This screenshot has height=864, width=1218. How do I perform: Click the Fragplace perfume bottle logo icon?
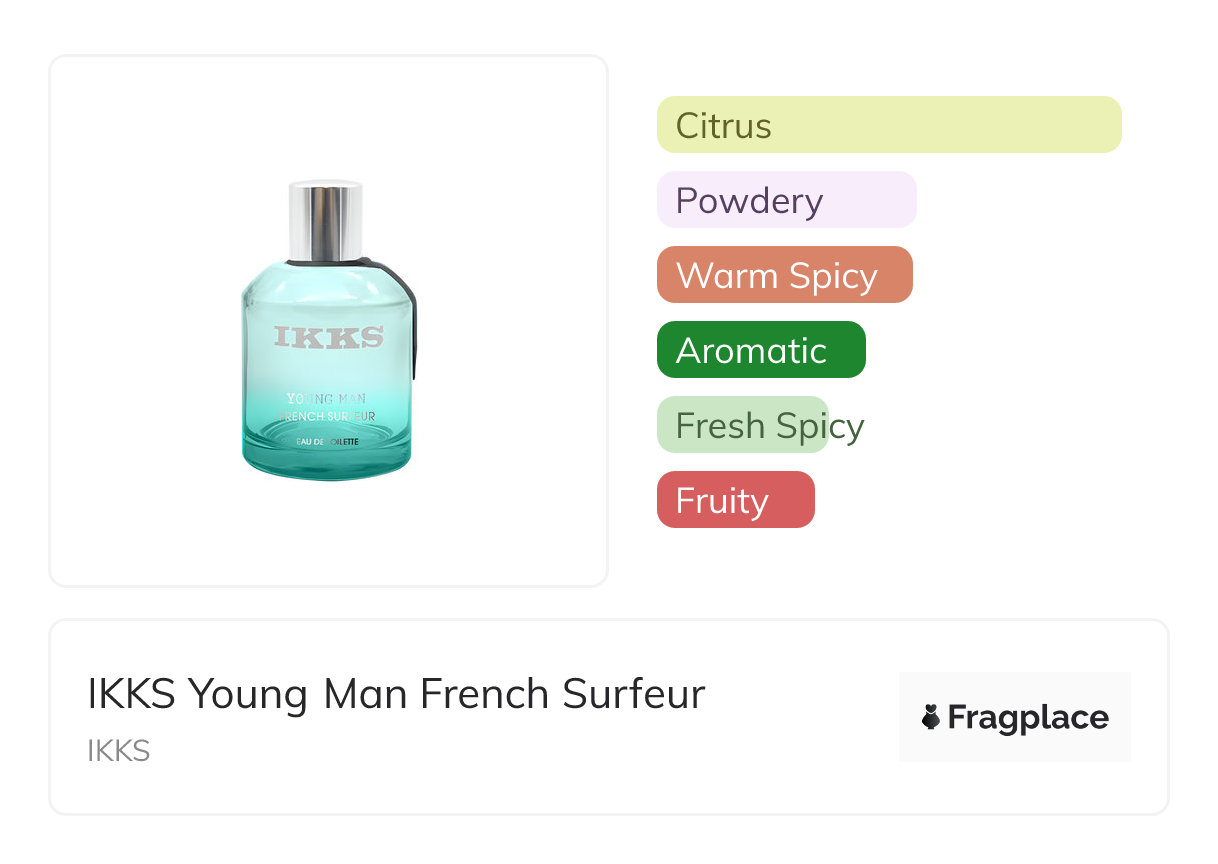pos(931,718)
